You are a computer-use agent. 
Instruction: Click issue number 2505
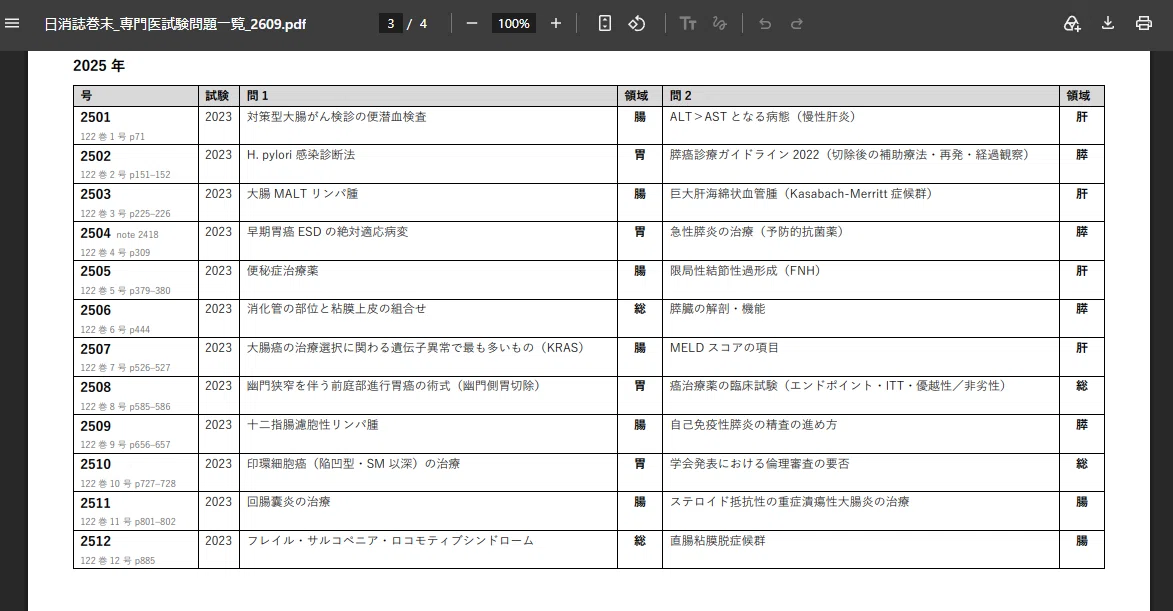pos(96,271)
